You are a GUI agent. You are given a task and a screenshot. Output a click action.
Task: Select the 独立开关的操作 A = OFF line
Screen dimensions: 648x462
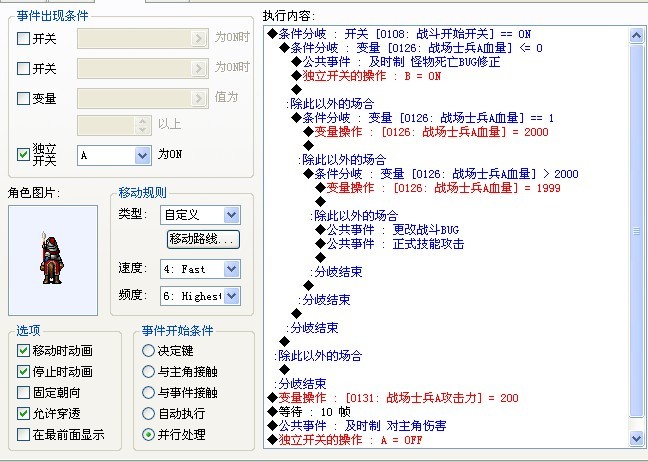(345, 440)
